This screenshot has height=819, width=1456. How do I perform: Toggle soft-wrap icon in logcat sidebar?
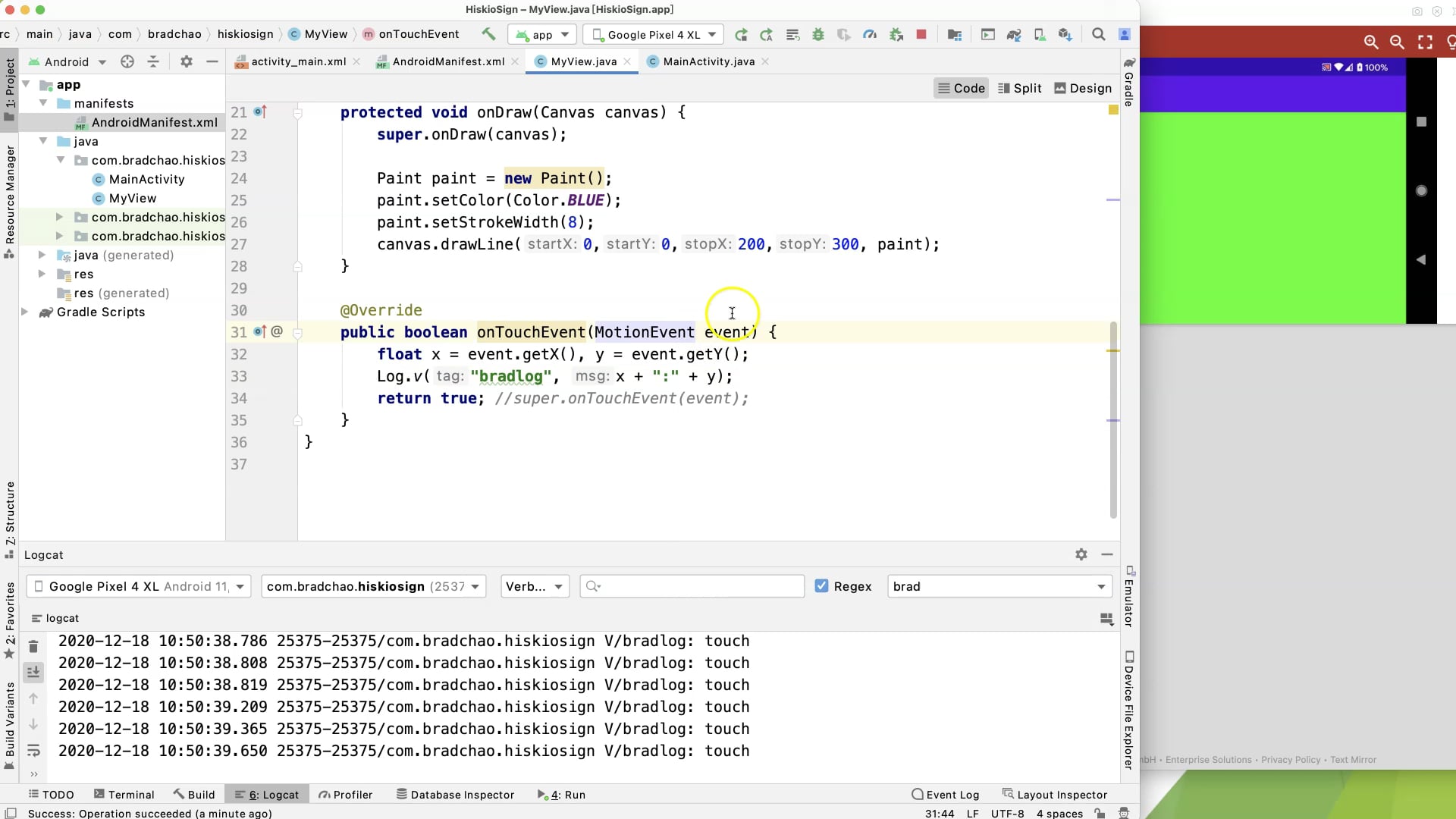pos(33,751)
